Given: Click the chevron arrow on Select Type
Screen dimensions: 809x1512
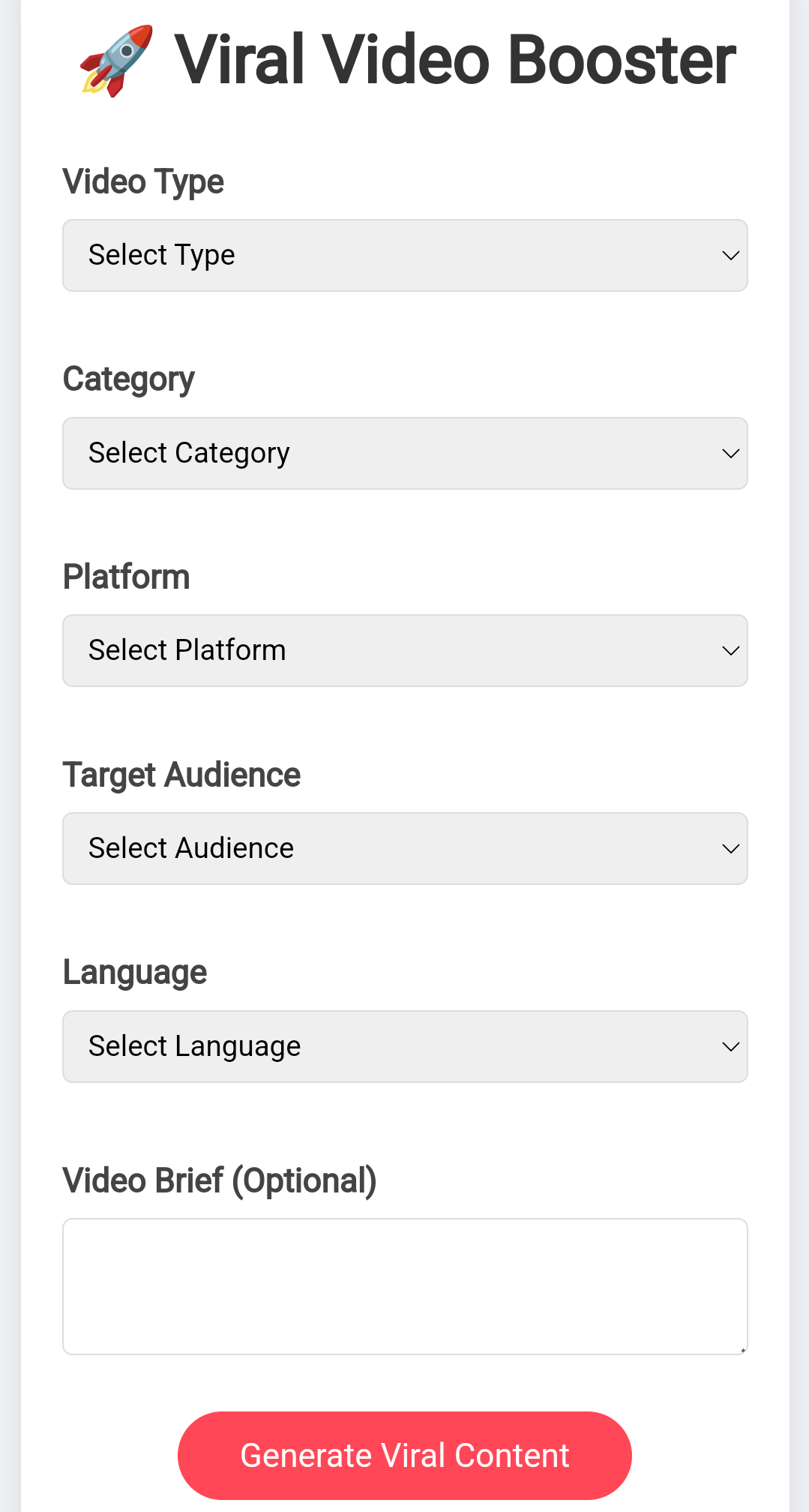Looking at the screenshot, I should point(730,256).
